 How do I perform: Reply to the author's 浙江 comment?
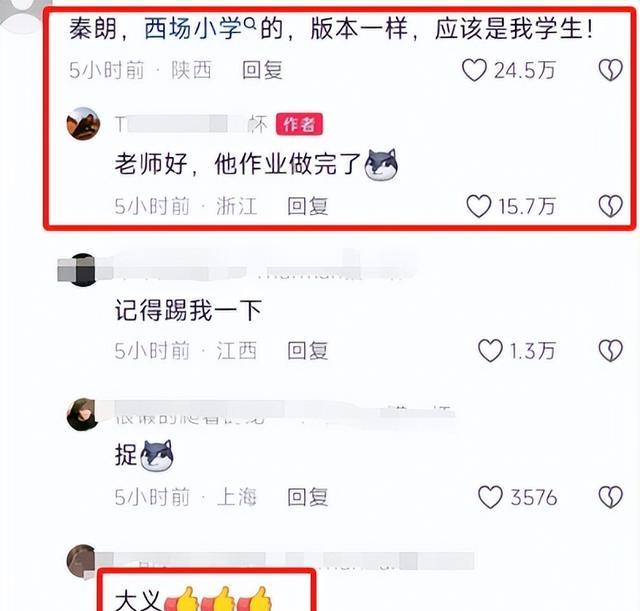coord(307,206)
